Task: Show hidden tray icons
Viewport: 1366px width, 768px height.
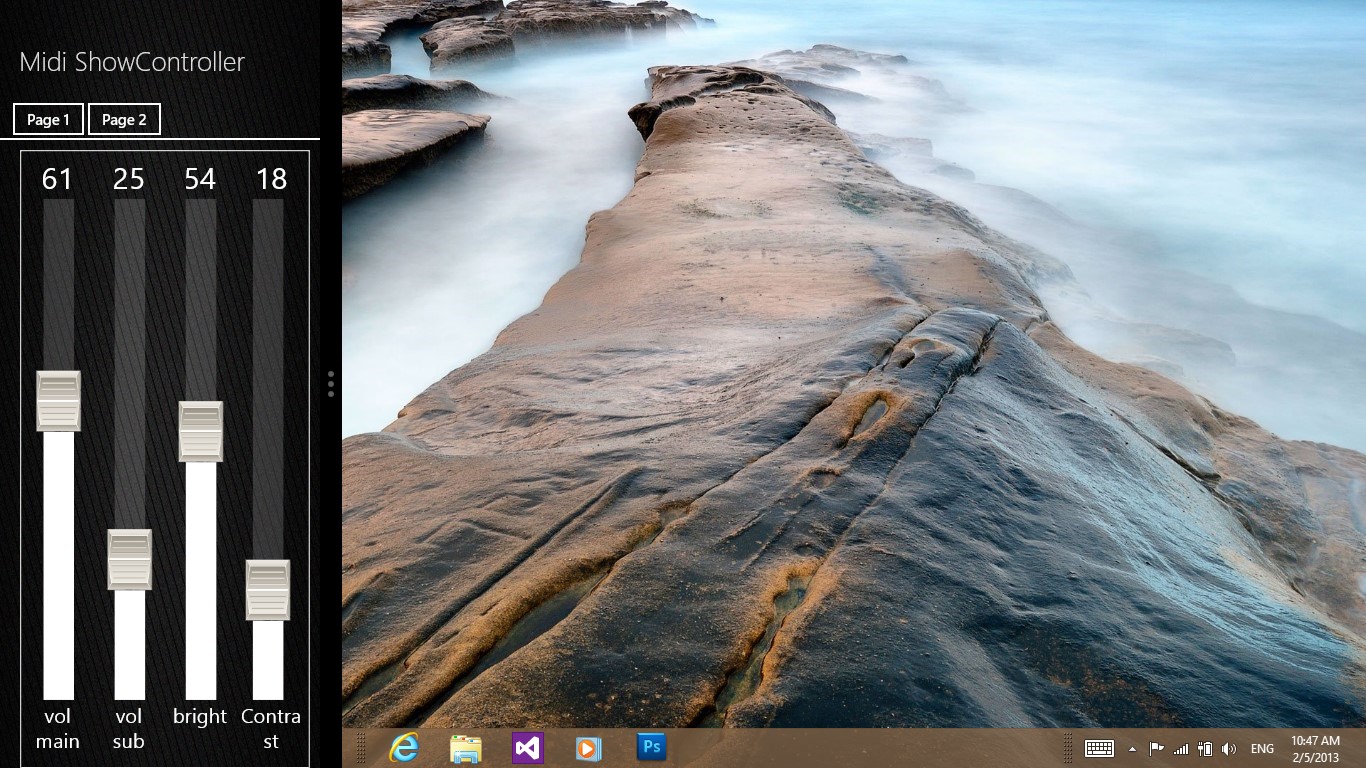Action: 1132,749
